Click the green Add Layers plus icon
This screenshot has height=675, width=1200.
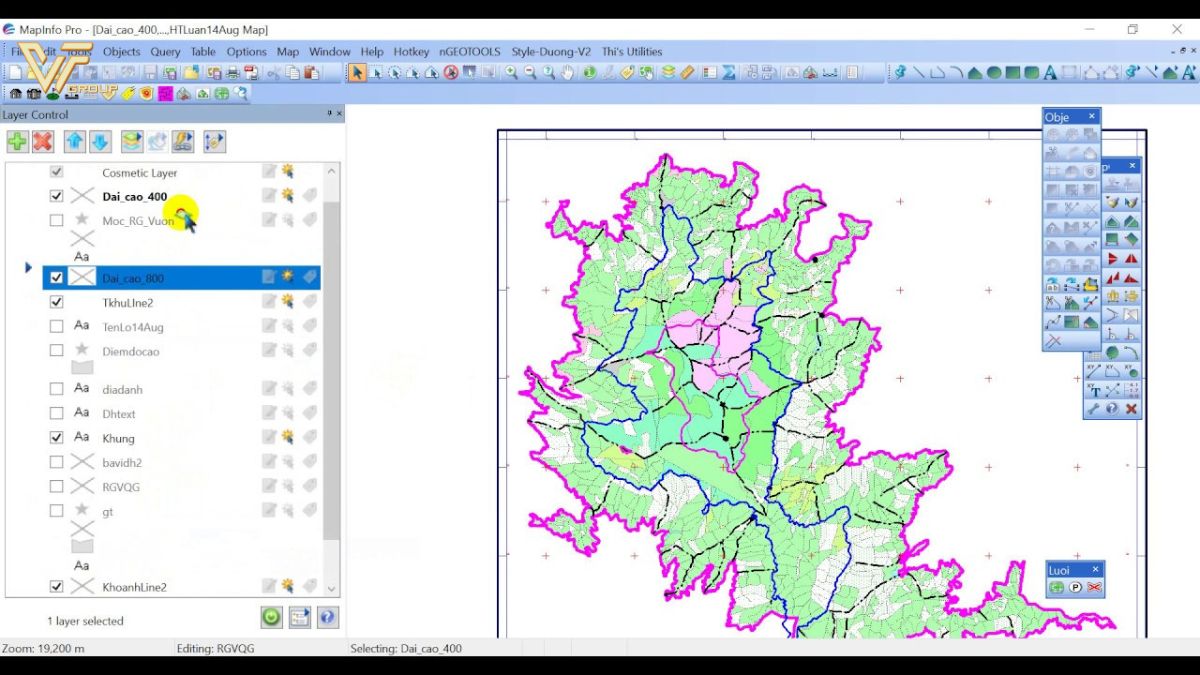pyautogui.click(x=17, y=142)
